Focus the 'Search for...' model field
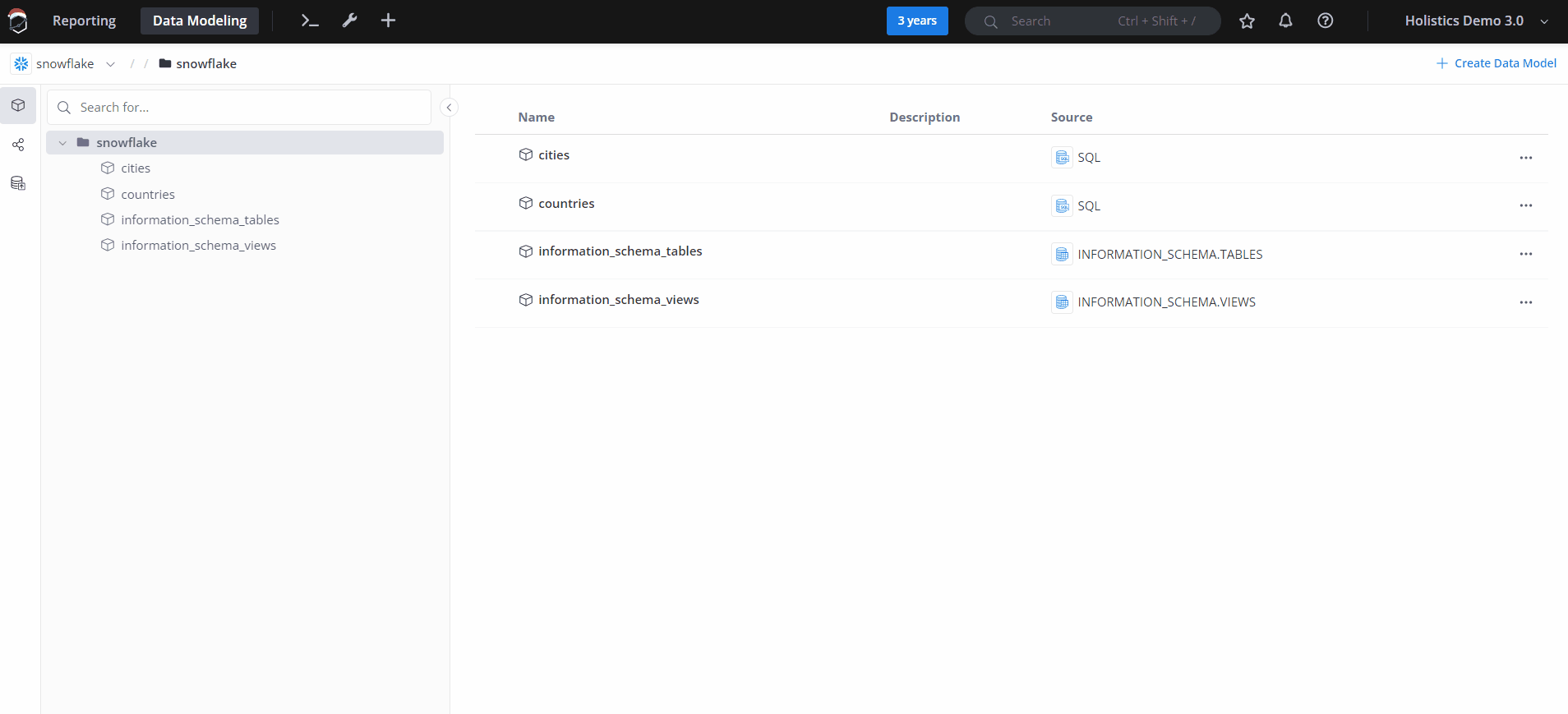This screenshot has height=714, width=1568. tap(239, 108)
